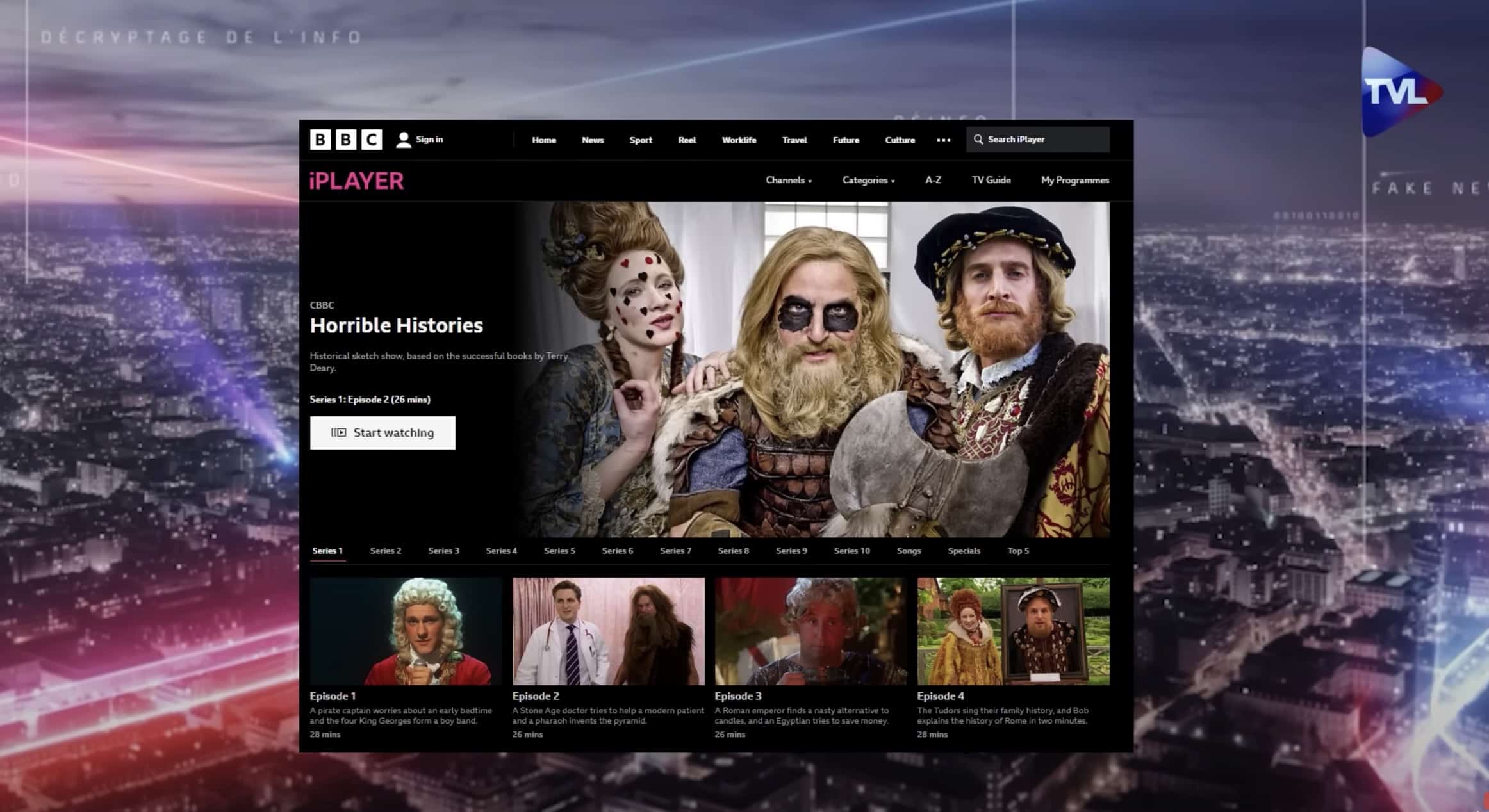Select the Series 10 tab
Image resolution: width=1489 pixels, height=812 pixels.
coord(851,551)
